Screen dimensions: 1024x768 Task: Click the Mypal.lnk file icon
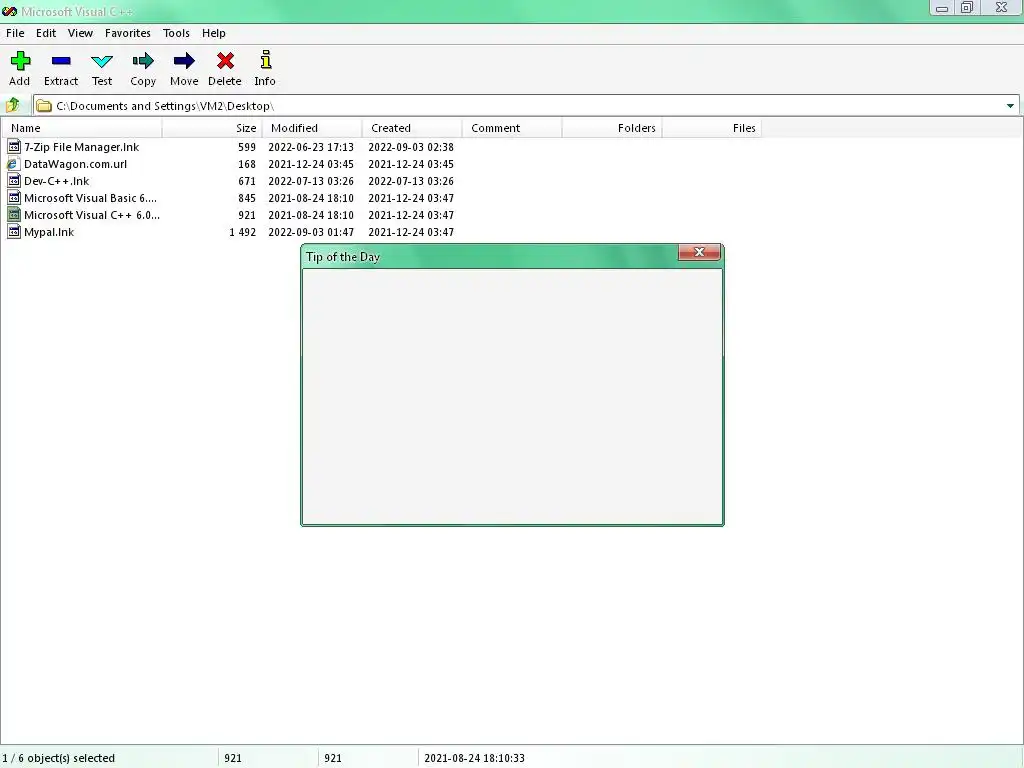click(x=14, y=232)
